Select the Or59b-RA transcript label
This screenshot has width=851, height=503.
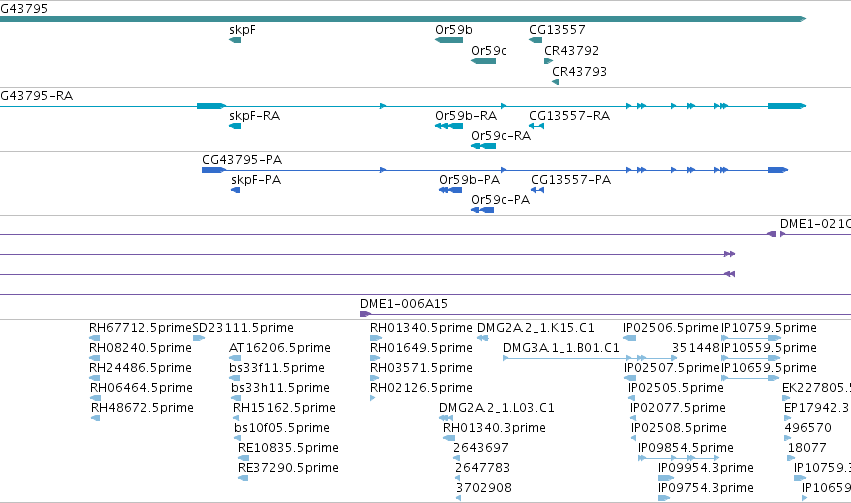466,116
